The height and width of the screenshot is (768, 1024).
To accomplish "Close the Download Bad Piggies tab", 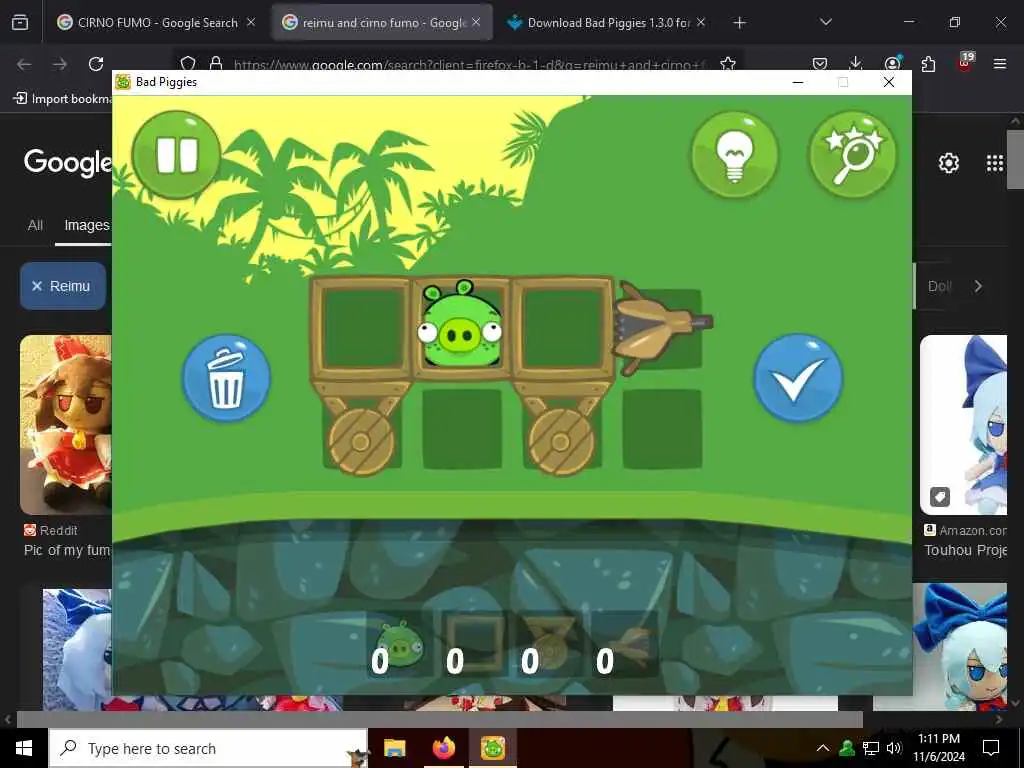I will tap(701, 22).
